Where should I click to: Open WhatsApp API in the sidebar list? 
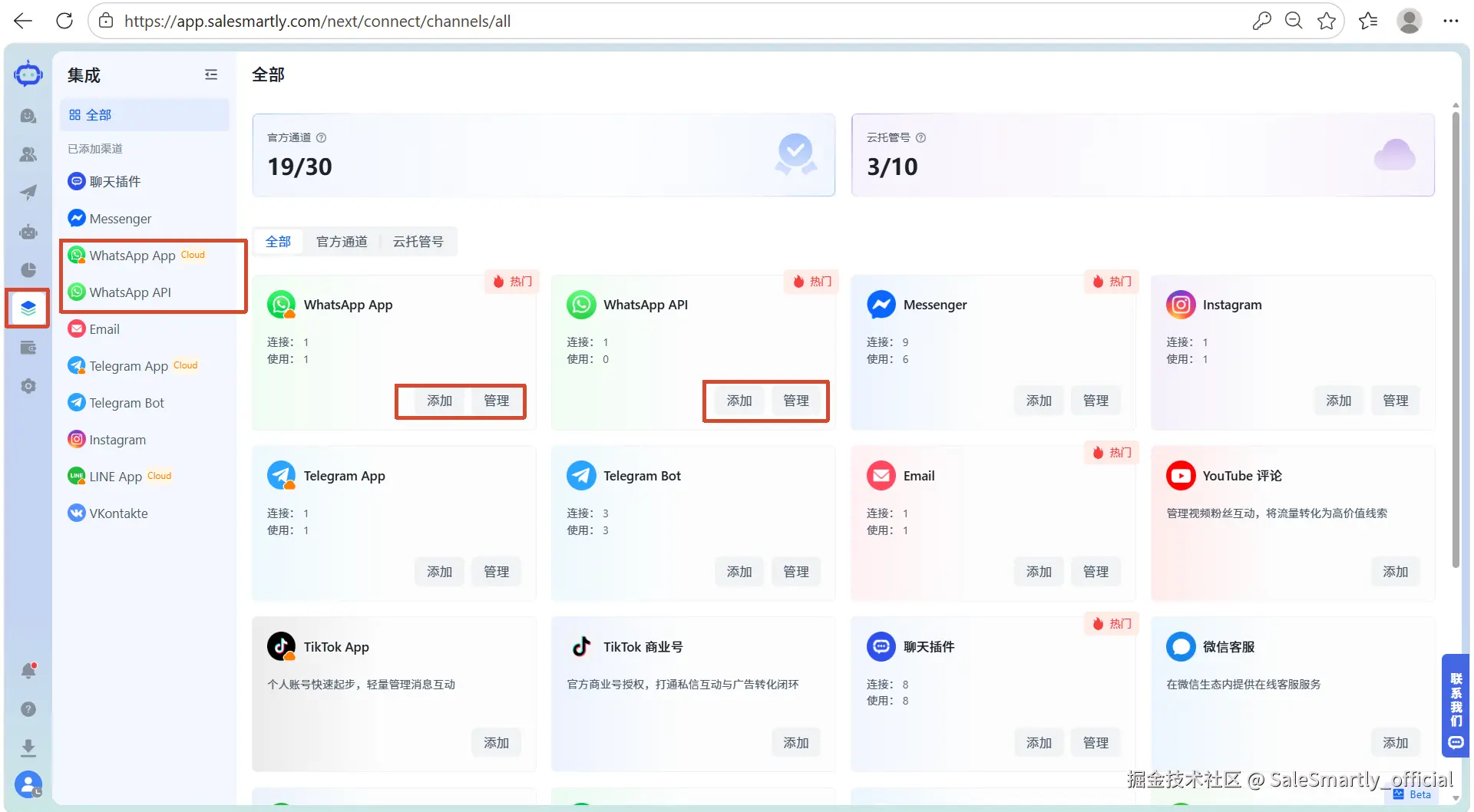[144, 292]
